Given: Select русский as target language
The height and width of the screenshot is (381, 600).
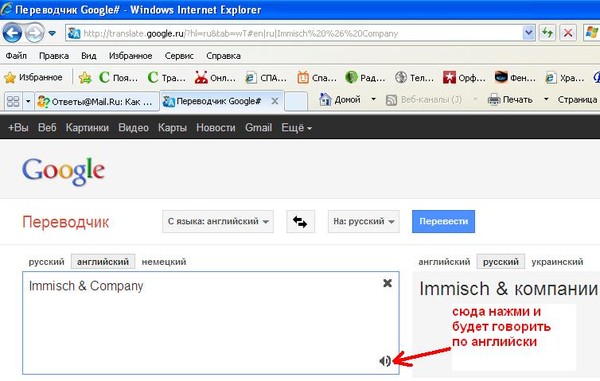Looking at the screenshot, I should pos(501,262).
